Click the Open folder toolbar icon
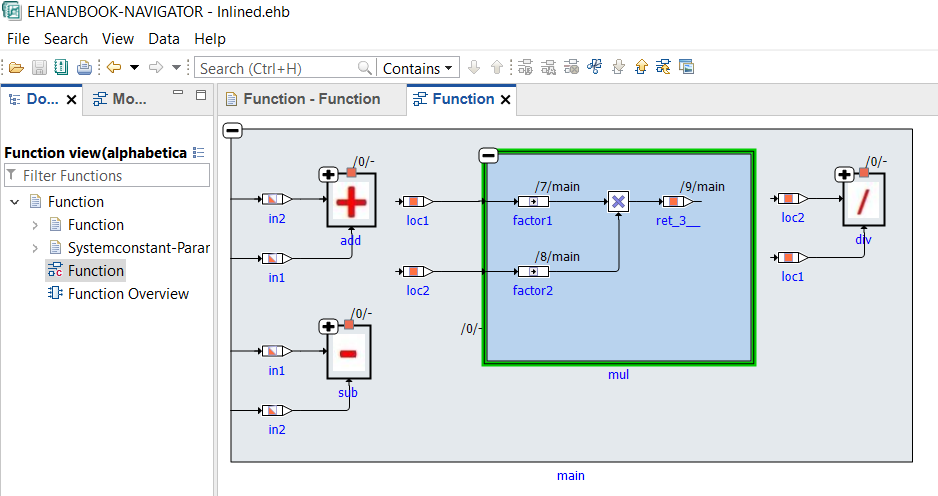This screenshot has width=938, height=496. coord(15,68)
